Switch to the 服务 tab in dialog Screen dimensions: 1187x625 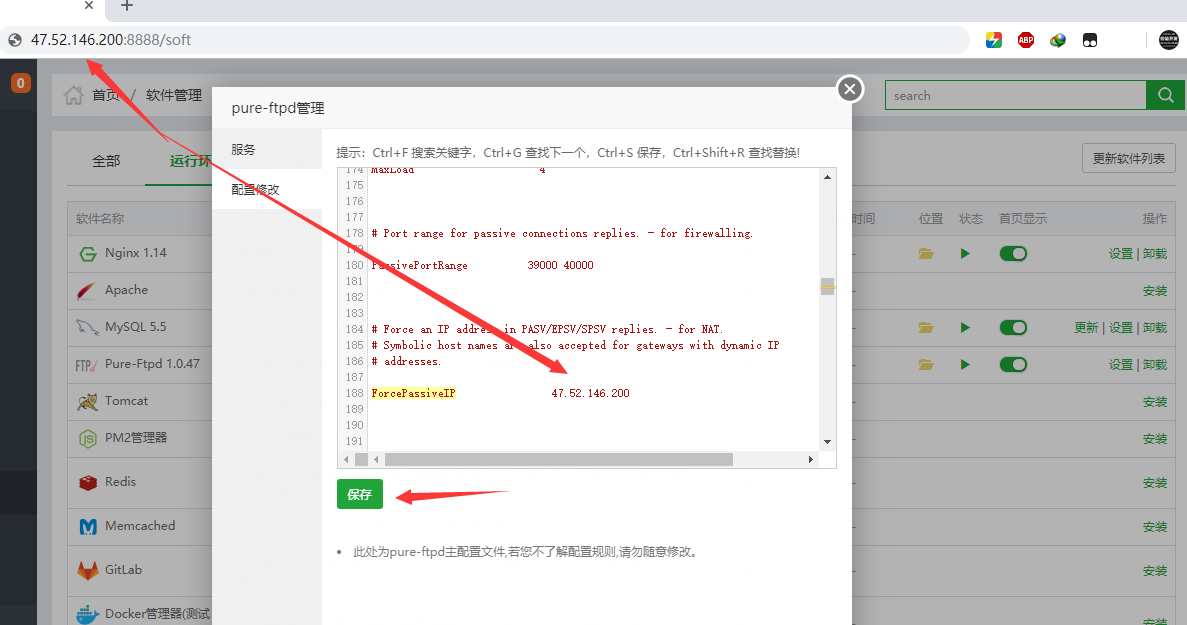[244, 150]
